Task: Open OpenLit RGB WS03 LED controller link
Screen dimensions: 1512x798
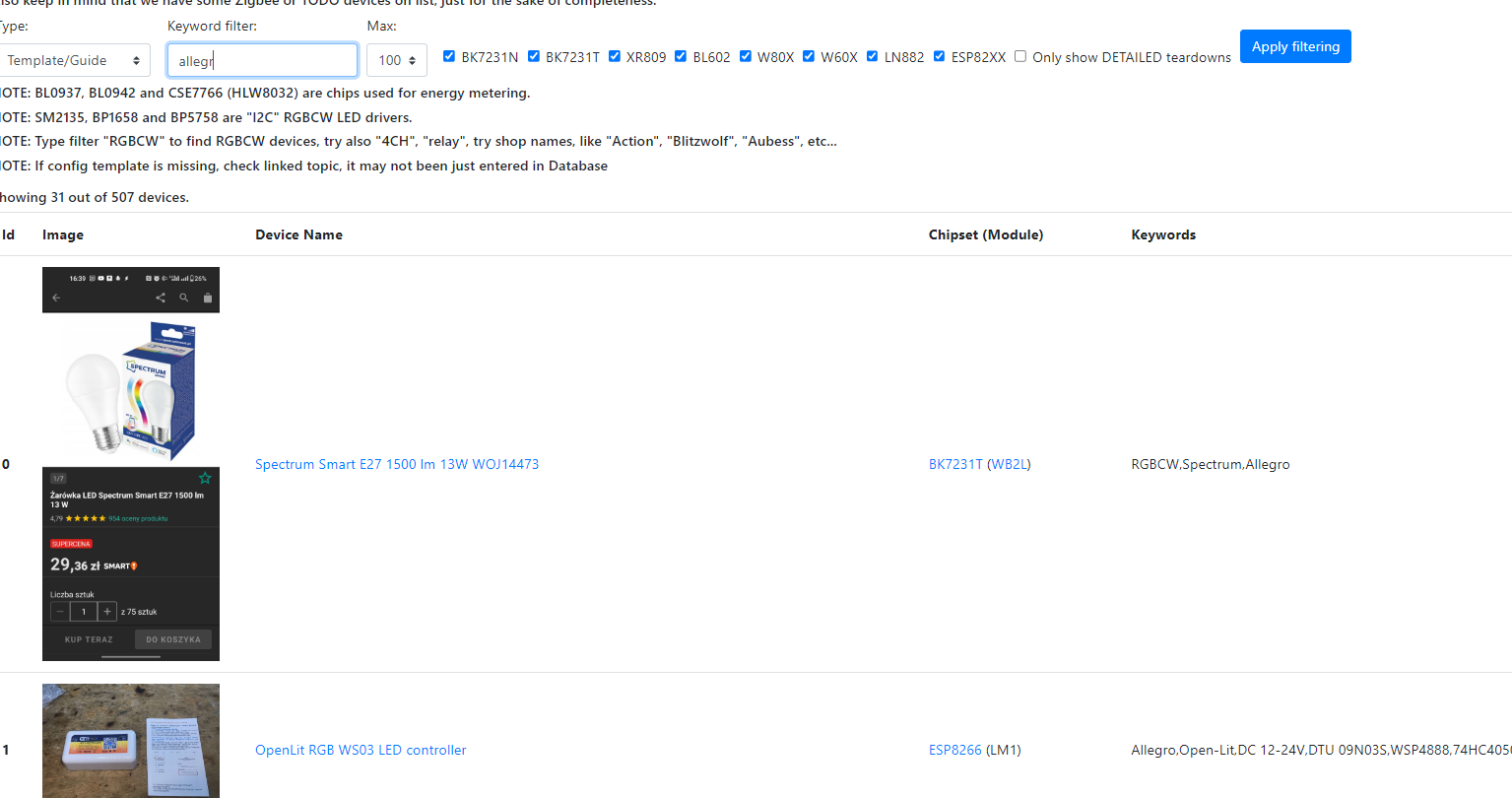Action: point(361,750)
